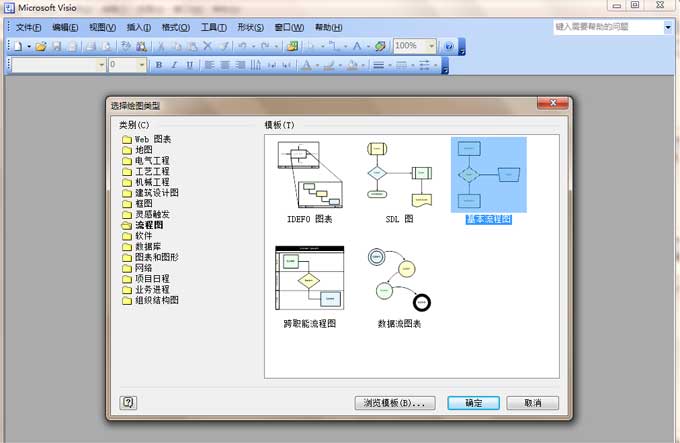Click the Open file folder icon

pyautogui.click(x=41, y=46)
